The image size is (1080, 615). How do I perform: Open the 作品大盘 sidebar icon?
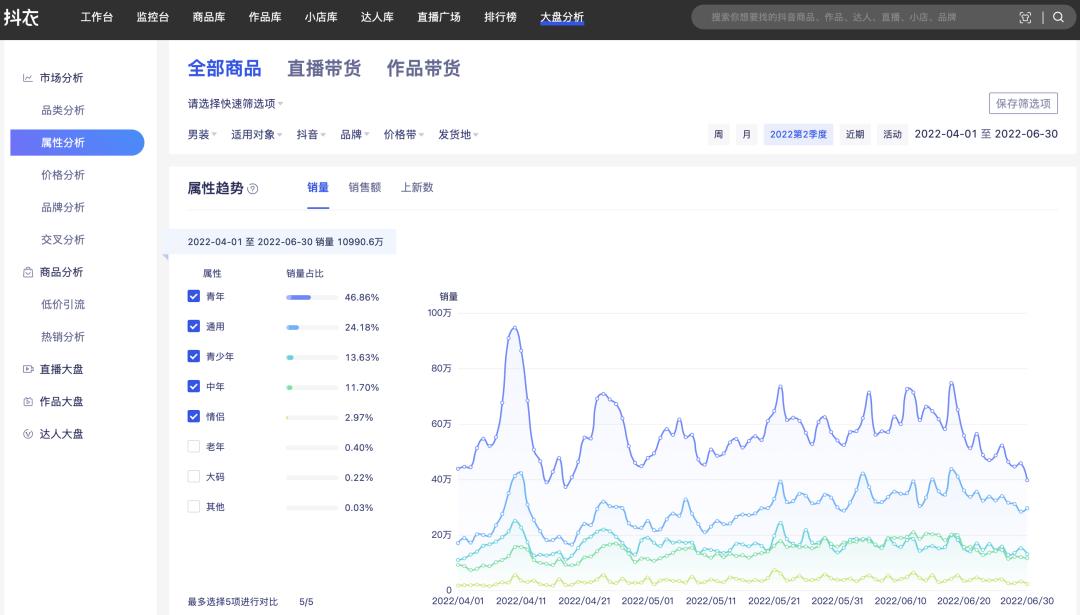point(28,402)
